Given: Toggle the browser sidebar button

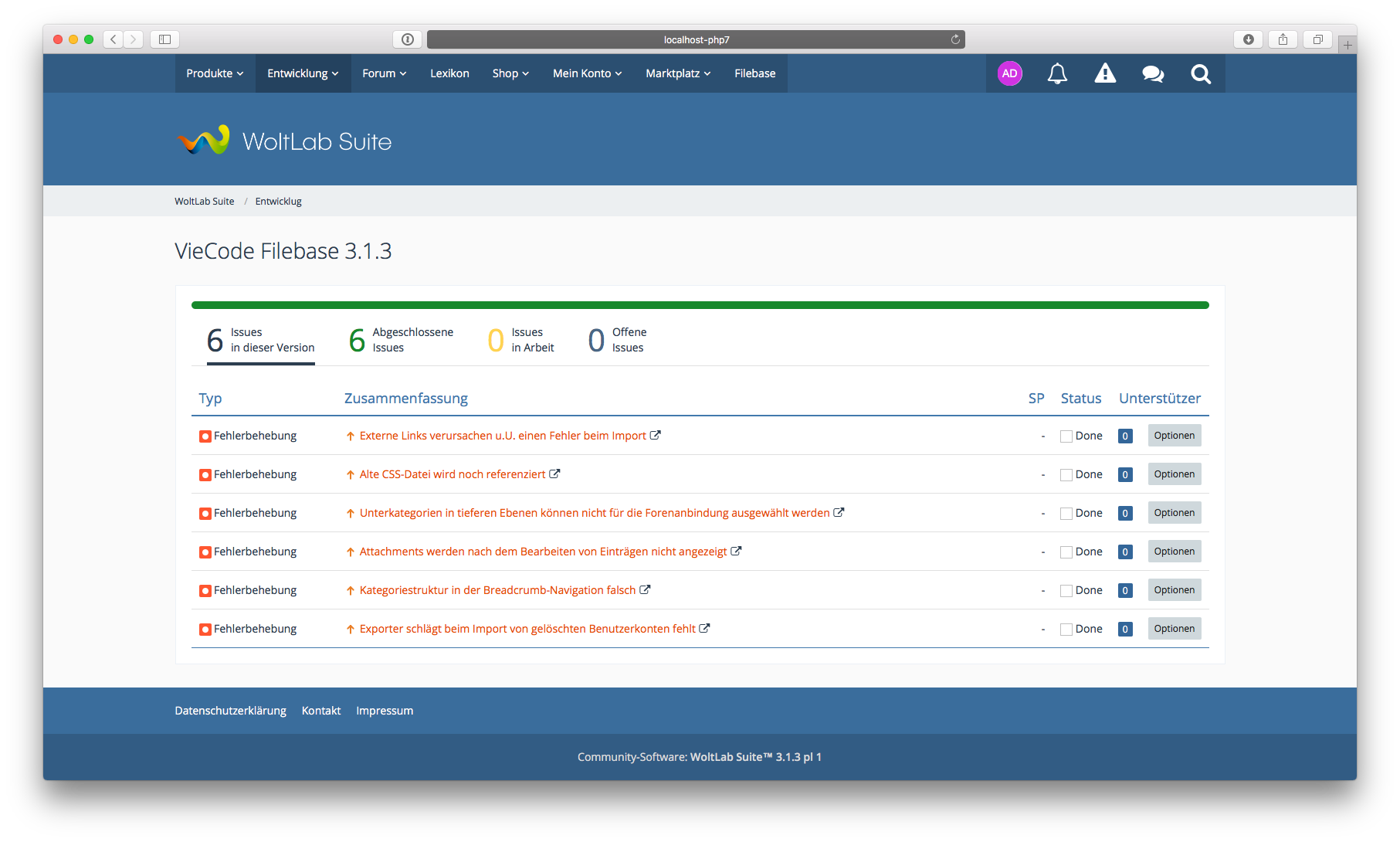Looking at the screenshot, I should pyautogui.click(x=164, y=39).
